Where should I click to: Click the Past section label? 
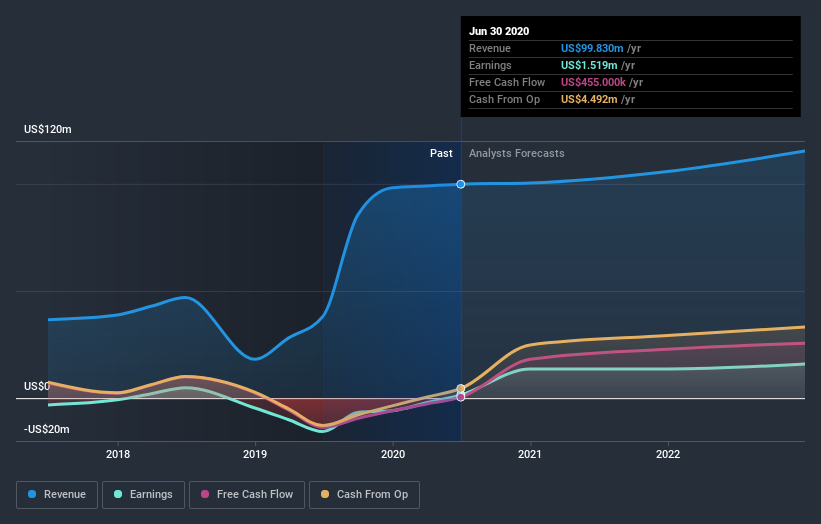(x=441, y=153)
